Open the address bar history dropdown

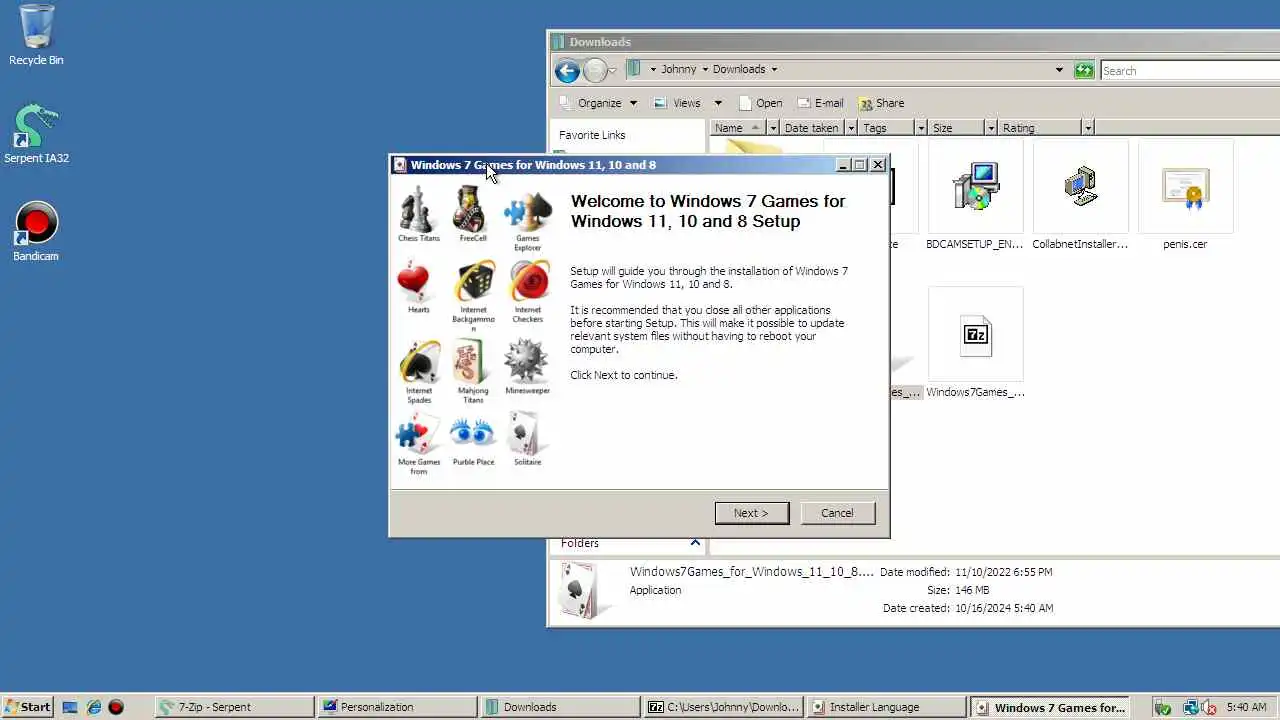pos(1059,70)
